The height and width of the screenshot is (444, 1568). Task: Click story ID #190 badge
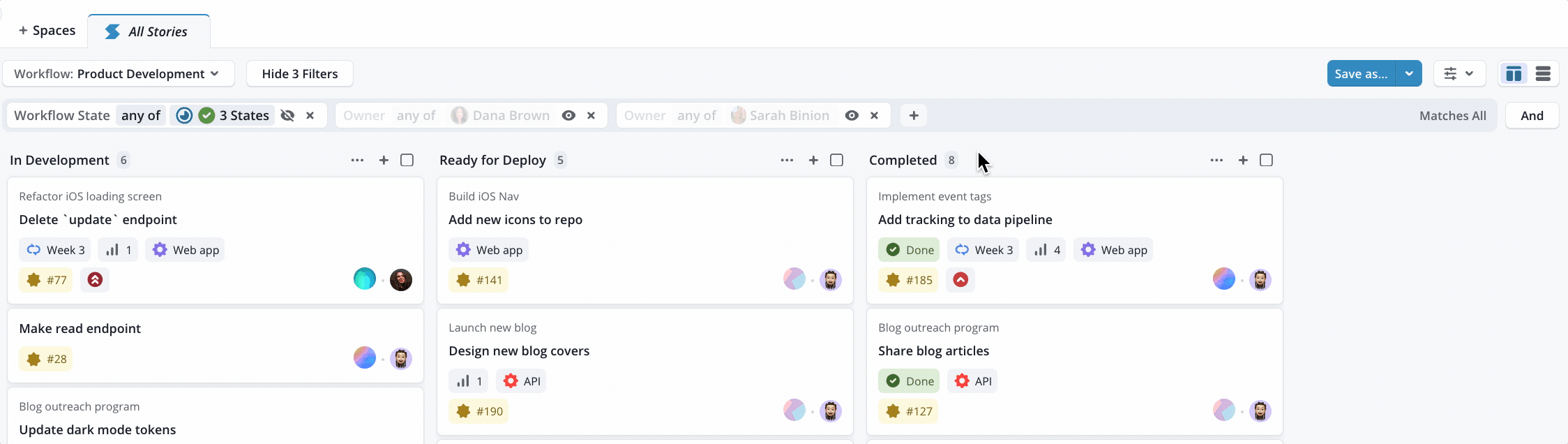click(478, 411)
